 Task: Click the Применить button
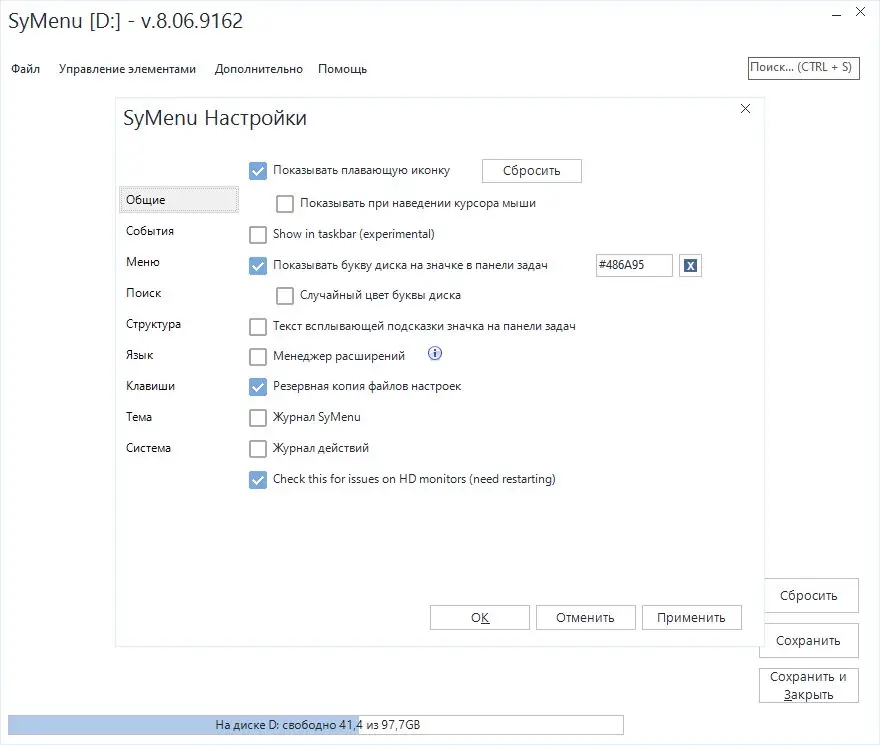(x=691, y=618)
